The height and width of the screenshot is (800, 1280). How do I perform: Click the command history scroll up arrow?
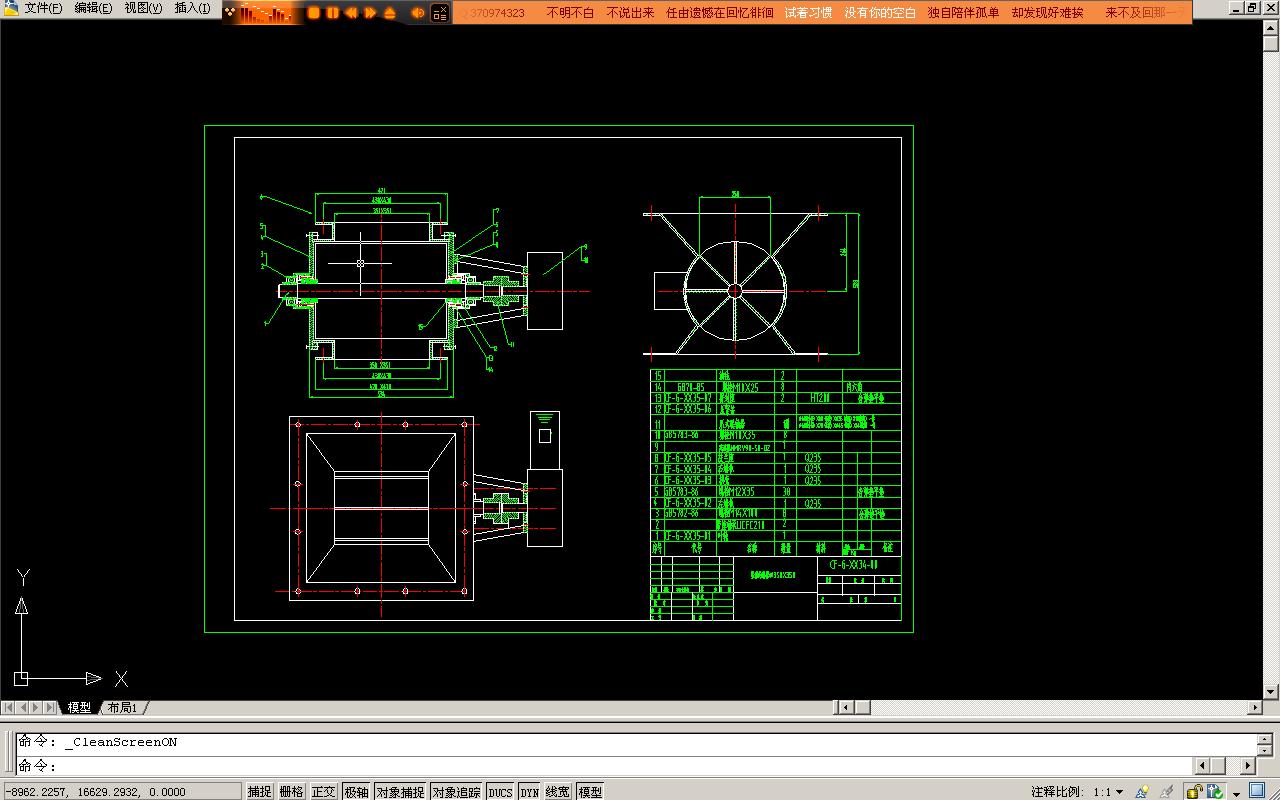[x=1266, y=739]
